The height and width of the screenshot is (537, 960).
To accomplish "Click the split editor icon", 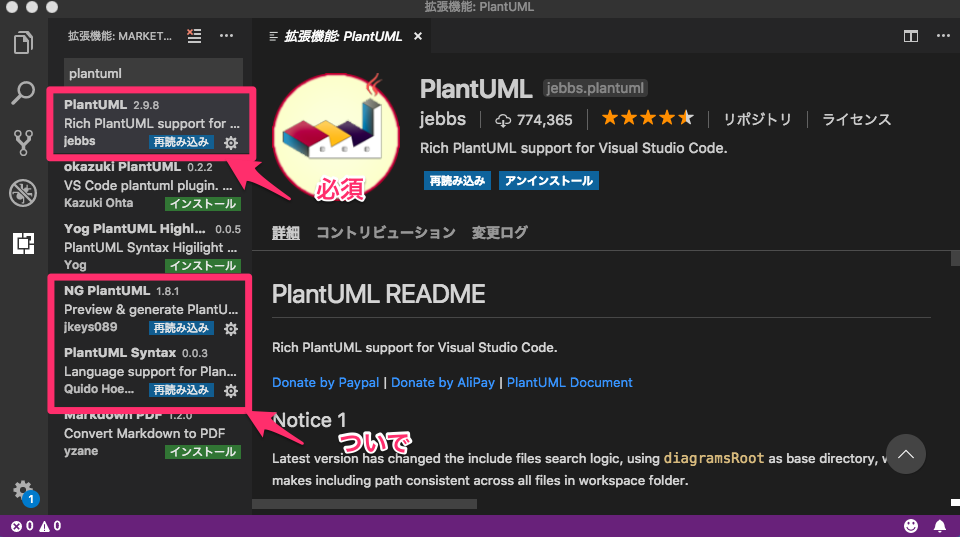I will coord(911,36).
